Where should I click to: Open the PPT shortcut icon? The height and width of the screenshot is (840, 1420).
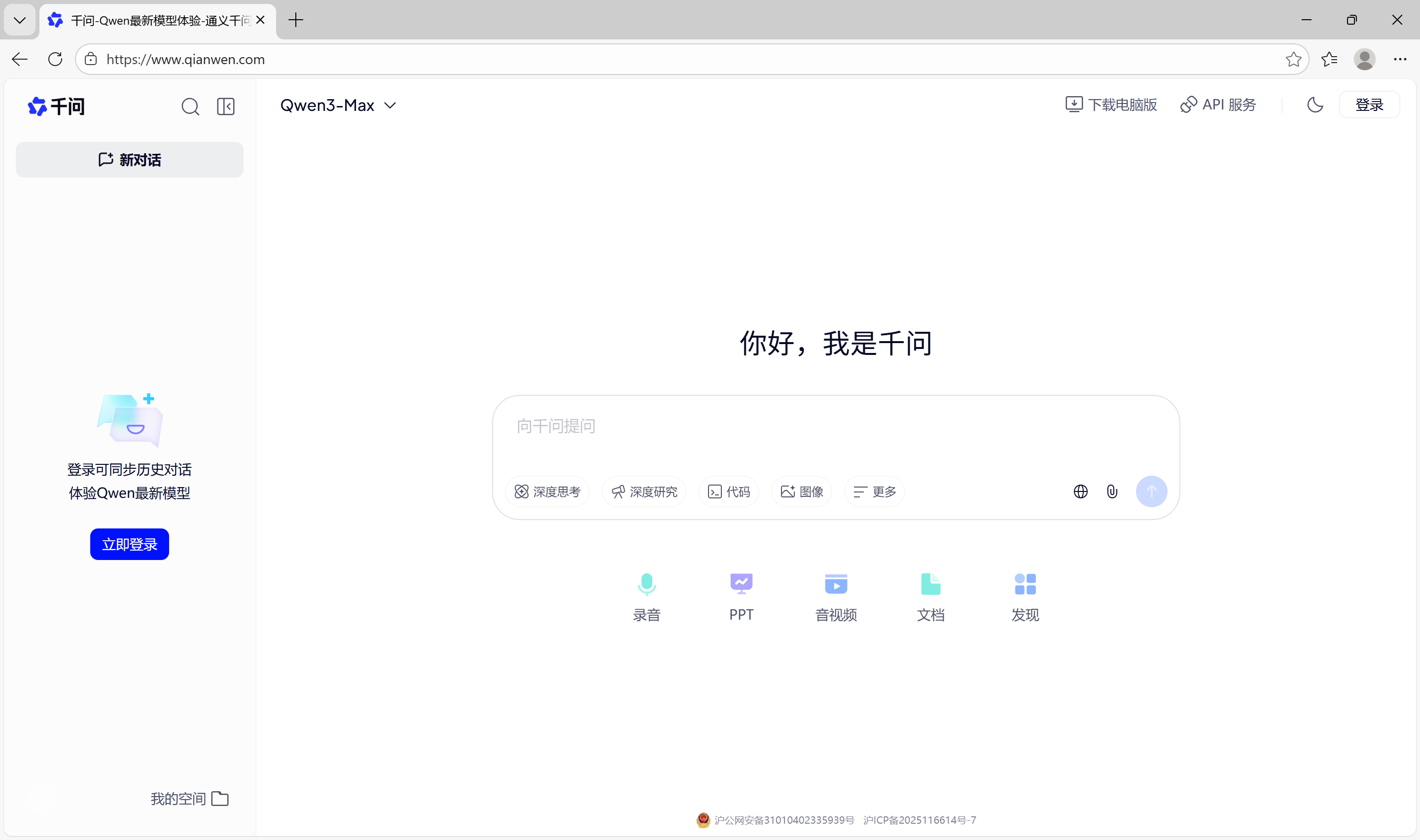coord(742,597)
